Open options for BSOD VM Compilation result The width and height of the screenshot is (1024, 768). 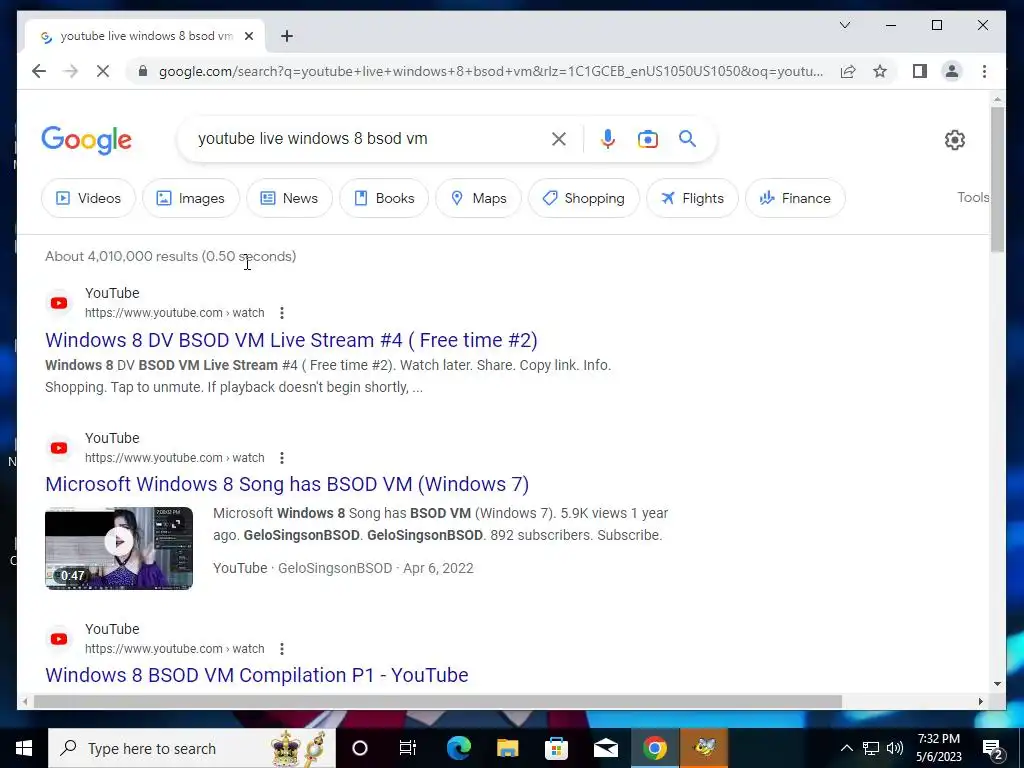click(281, 648)
